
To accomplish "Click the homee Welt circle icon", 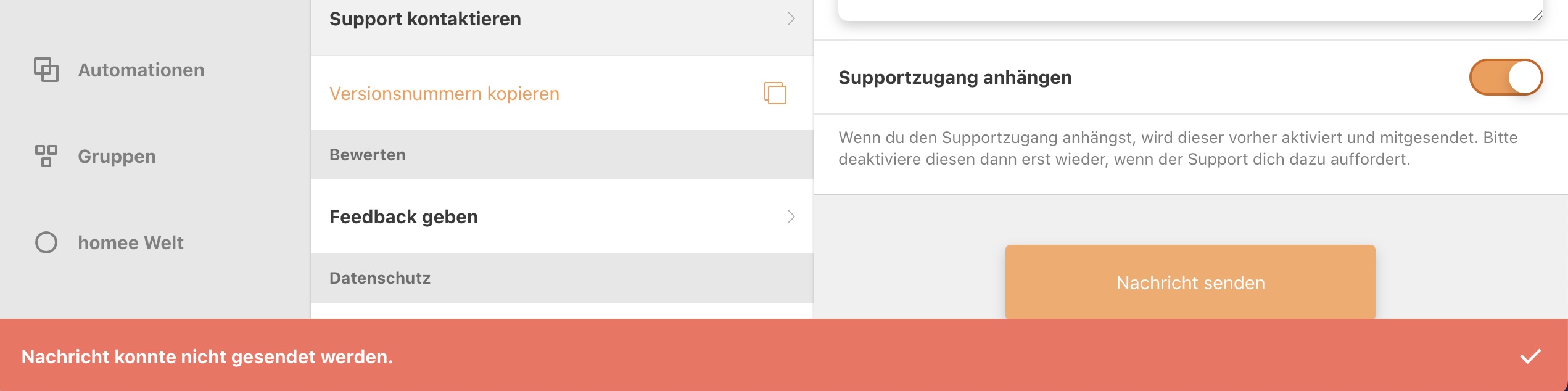I will [46, 242].
